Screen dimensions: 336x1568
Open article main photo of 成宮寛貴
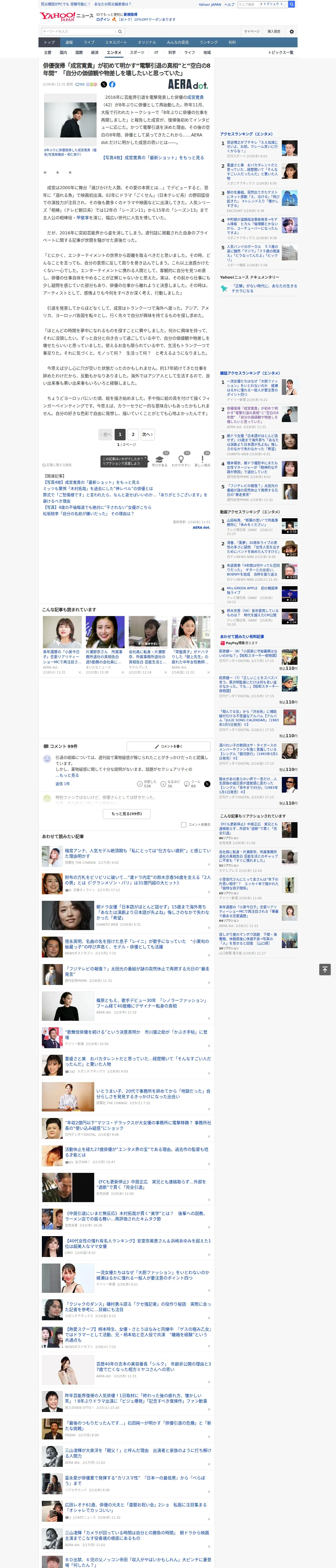[70, 120]
